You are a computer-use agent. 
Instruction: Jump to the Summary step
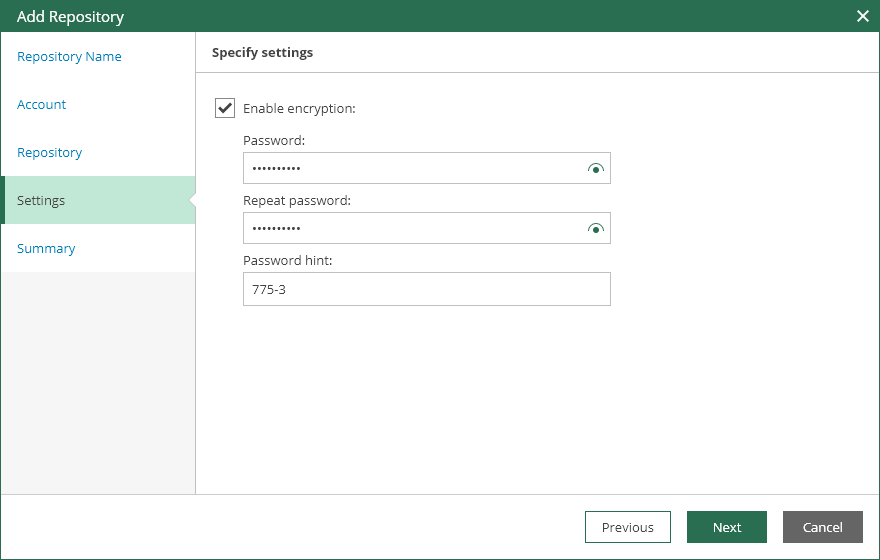pyautogui.click(x=46, y=249)
